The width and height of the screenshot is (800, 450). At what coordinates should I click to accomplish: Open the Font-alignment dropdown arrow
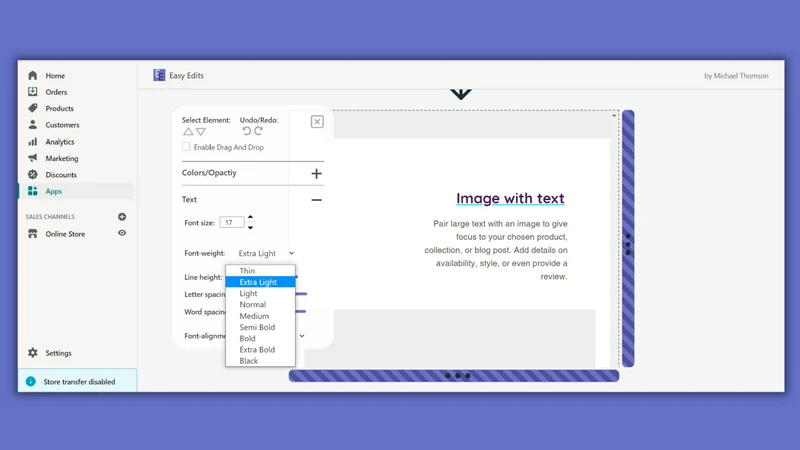coord(302,336)
